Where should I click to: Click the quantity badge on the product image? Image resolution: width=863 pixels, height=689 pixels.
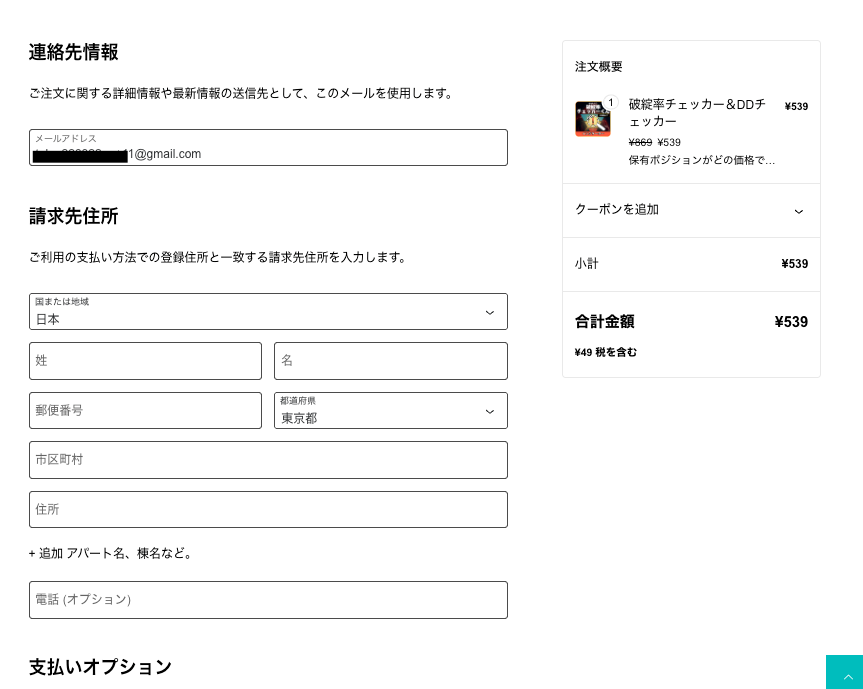(611, 103)
